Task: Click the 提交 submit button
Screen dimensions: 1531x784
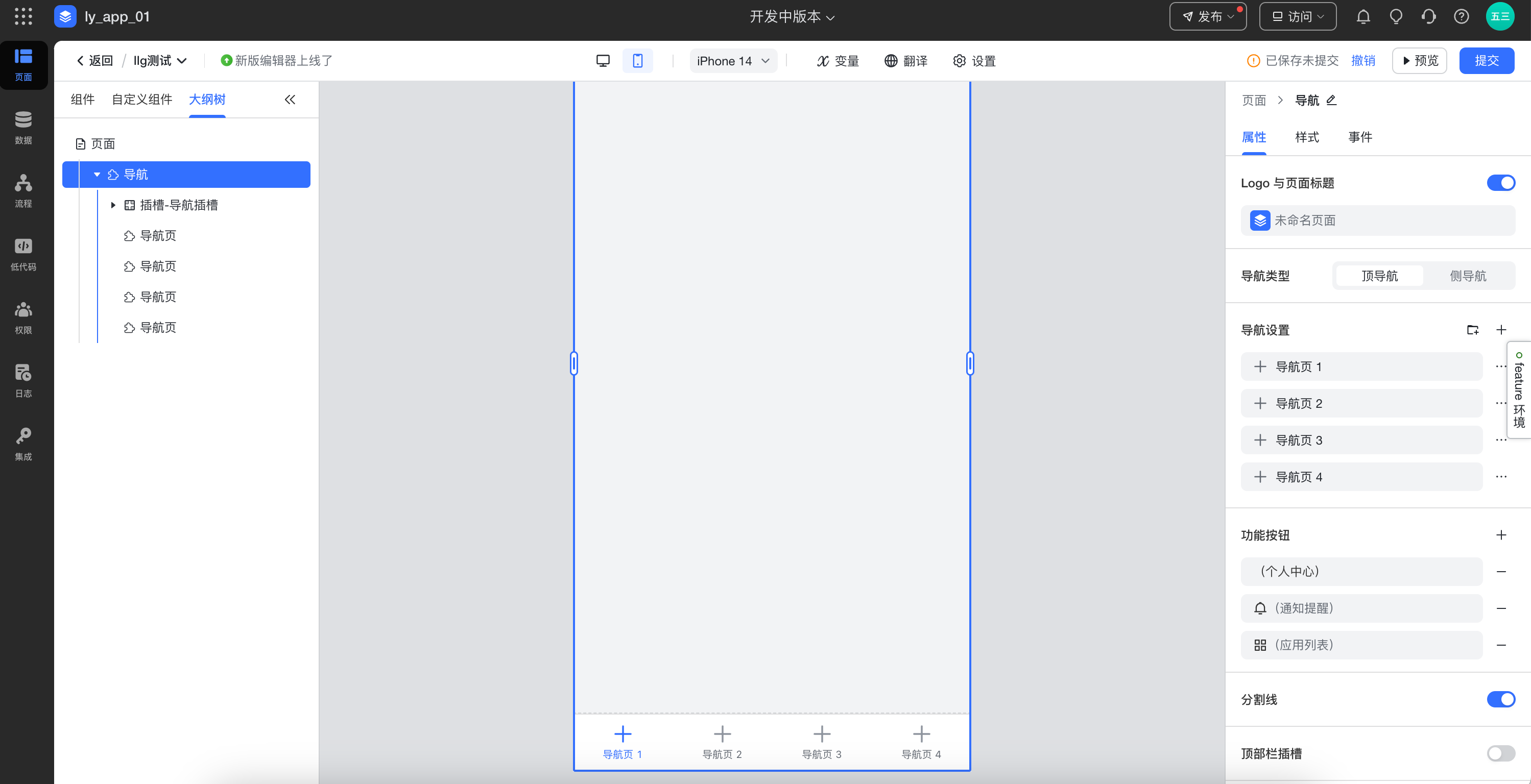Action: [x=1487, y=61]
